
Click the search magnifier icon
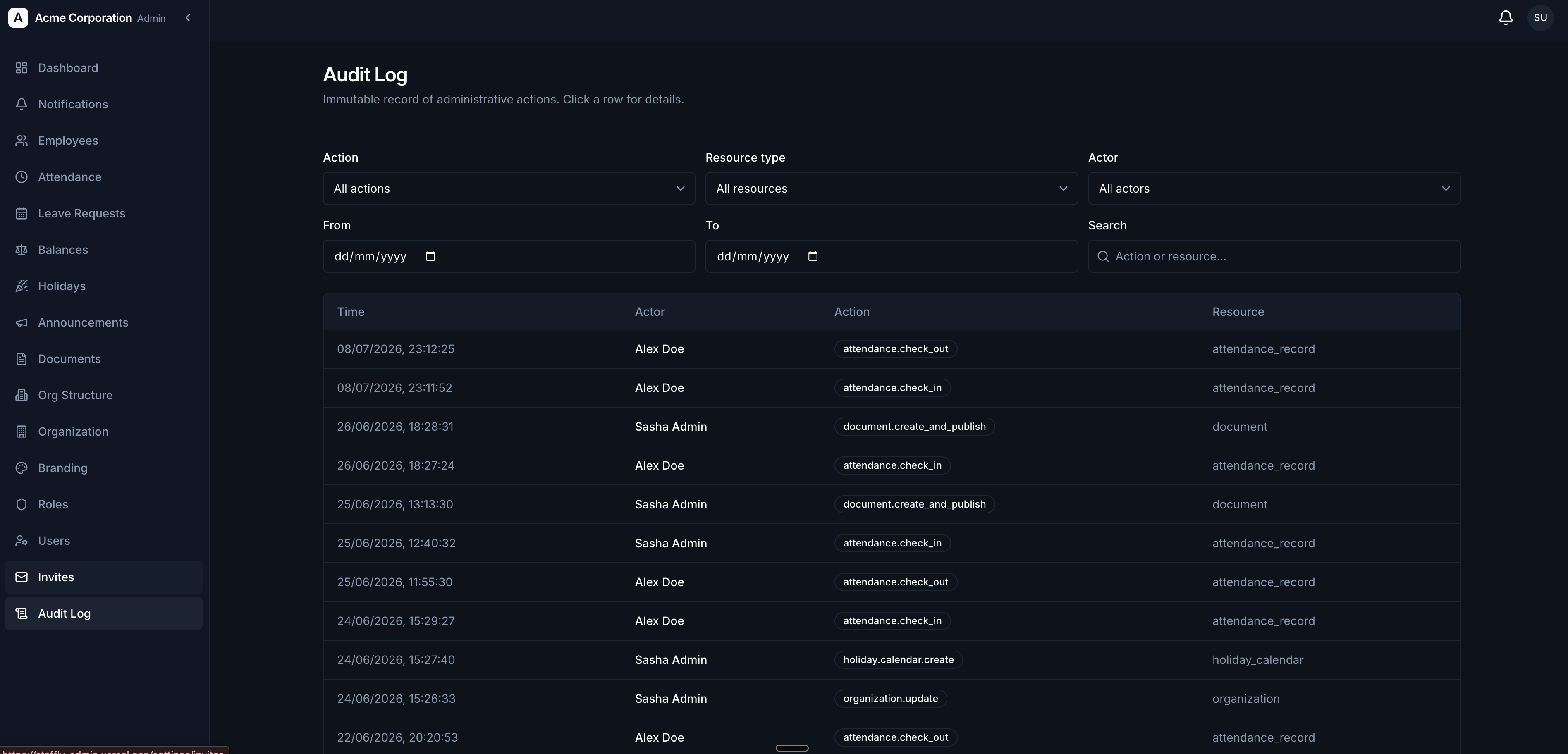click(1103, 256)
